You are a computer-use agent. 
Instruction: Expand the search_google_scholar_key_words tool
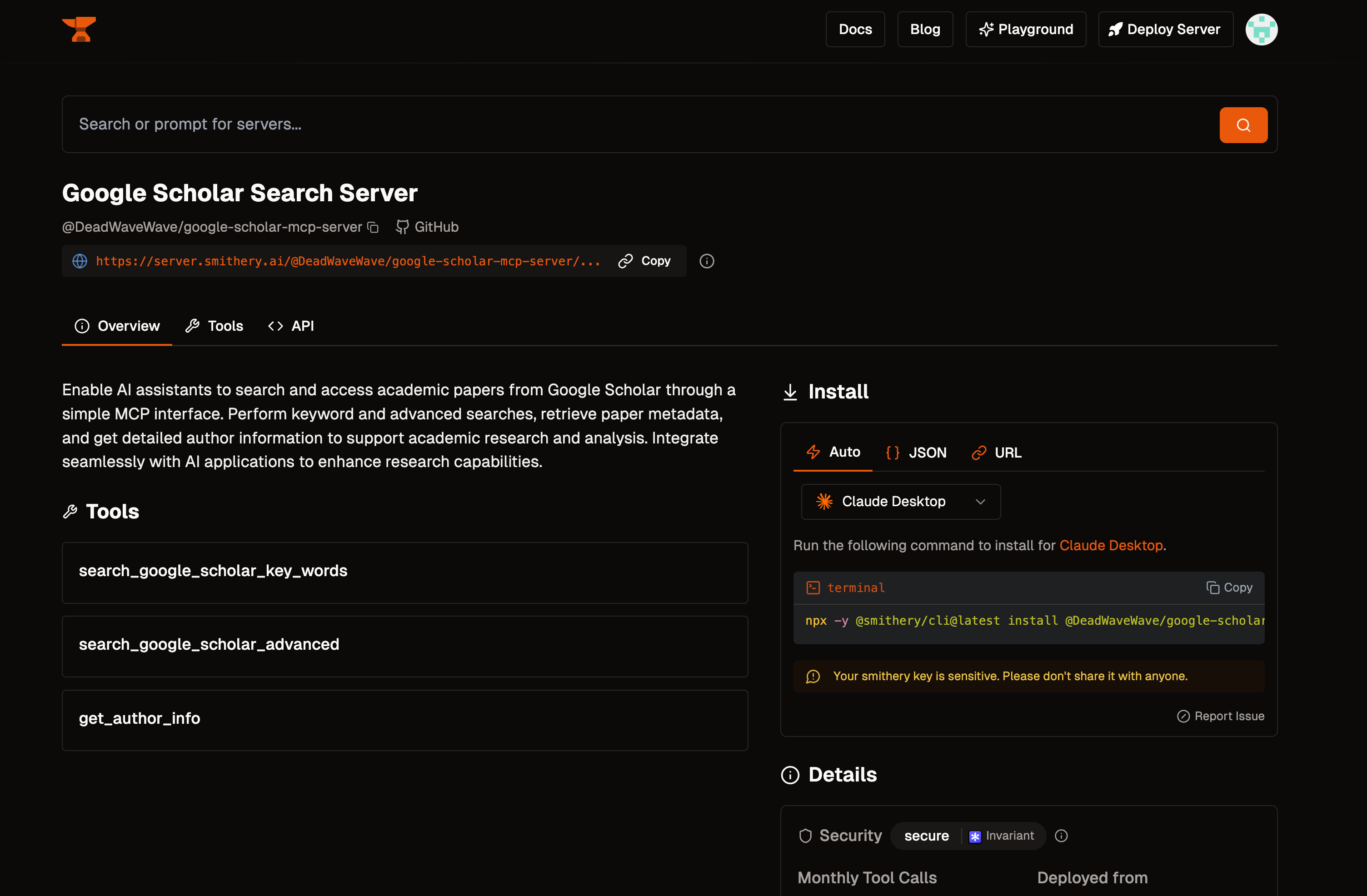click(x=404, y=572)
